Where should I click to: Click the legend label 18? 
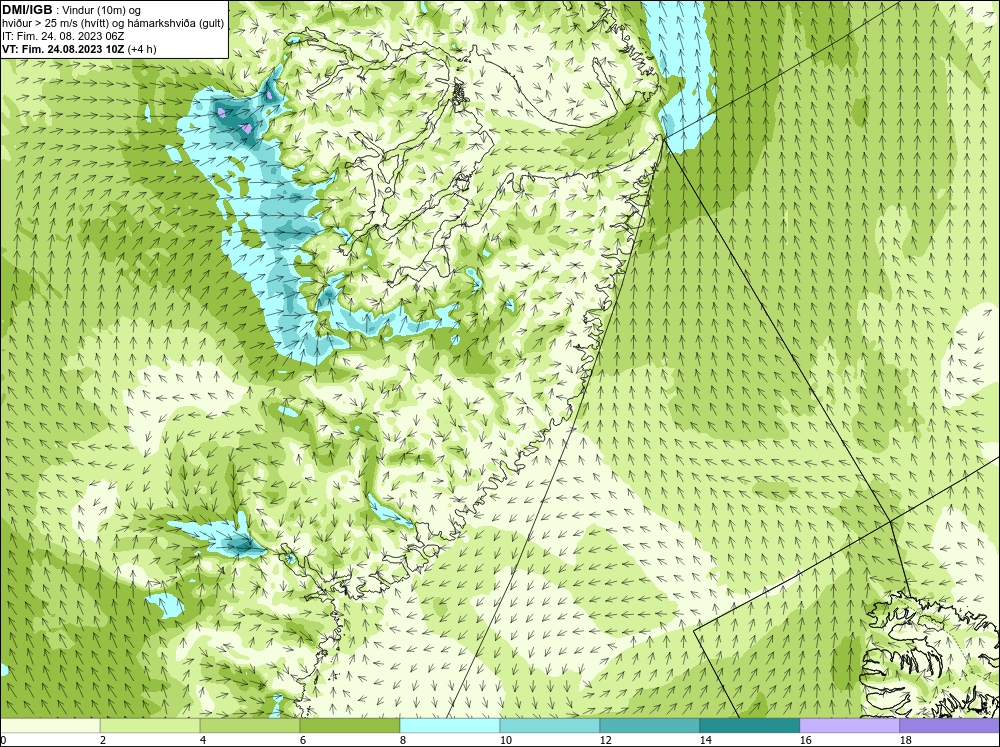pyautogui.click(x=906, y=740)
